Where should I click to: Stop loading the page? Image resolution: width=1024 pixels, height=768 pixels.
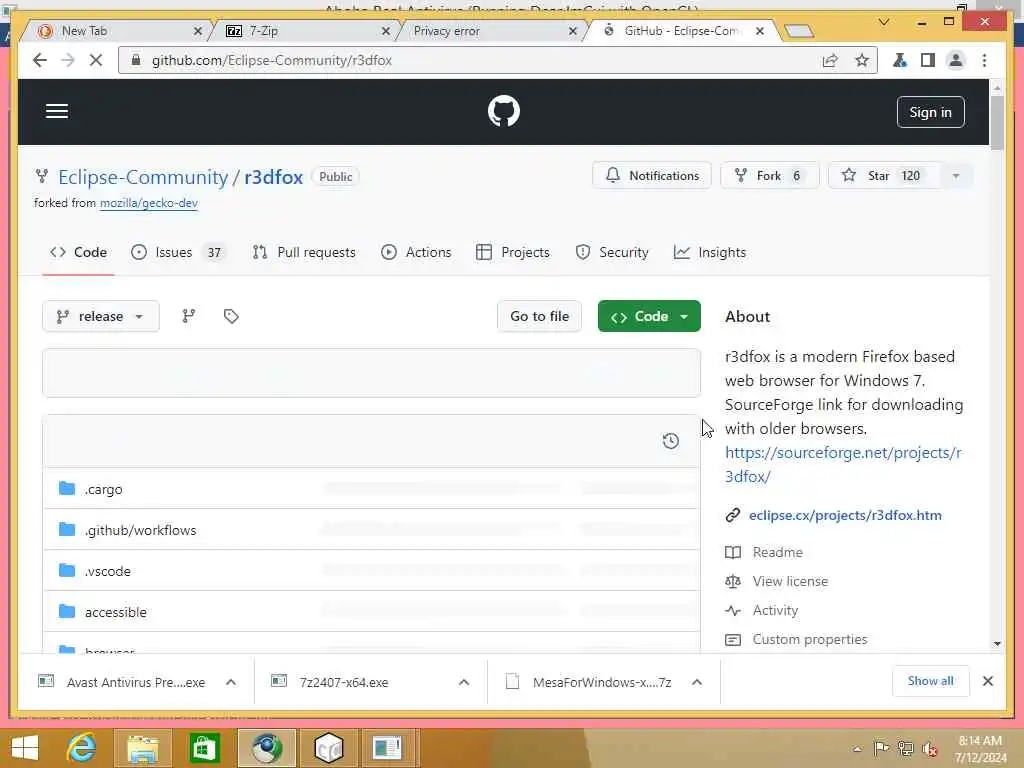(x=95, y=60)
